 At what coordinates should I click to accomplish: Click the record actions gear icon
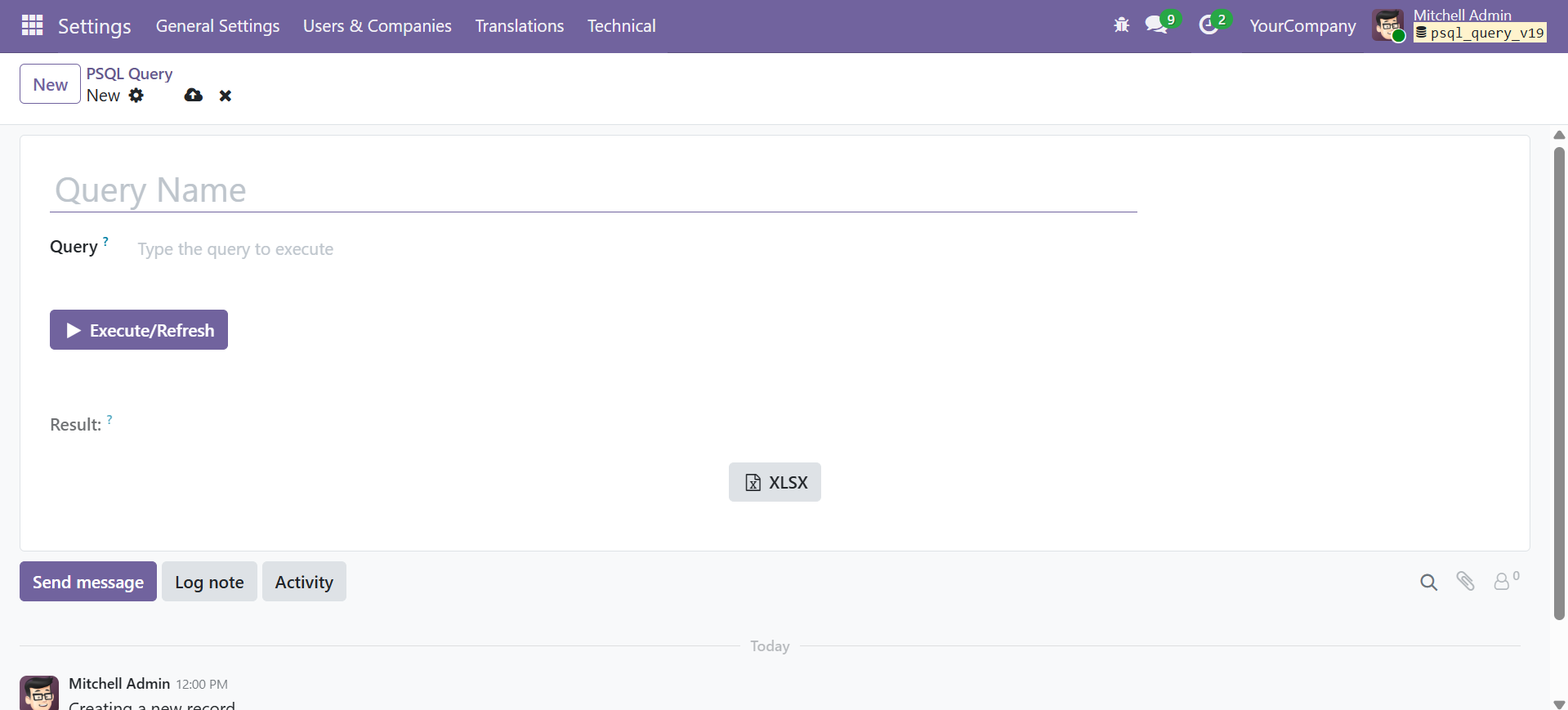[136, 96]
